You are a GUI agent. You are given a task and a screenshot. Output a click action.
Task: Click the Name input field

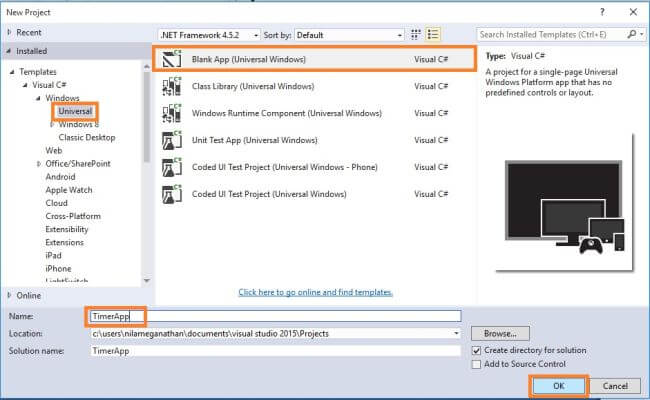coord(276,316)
